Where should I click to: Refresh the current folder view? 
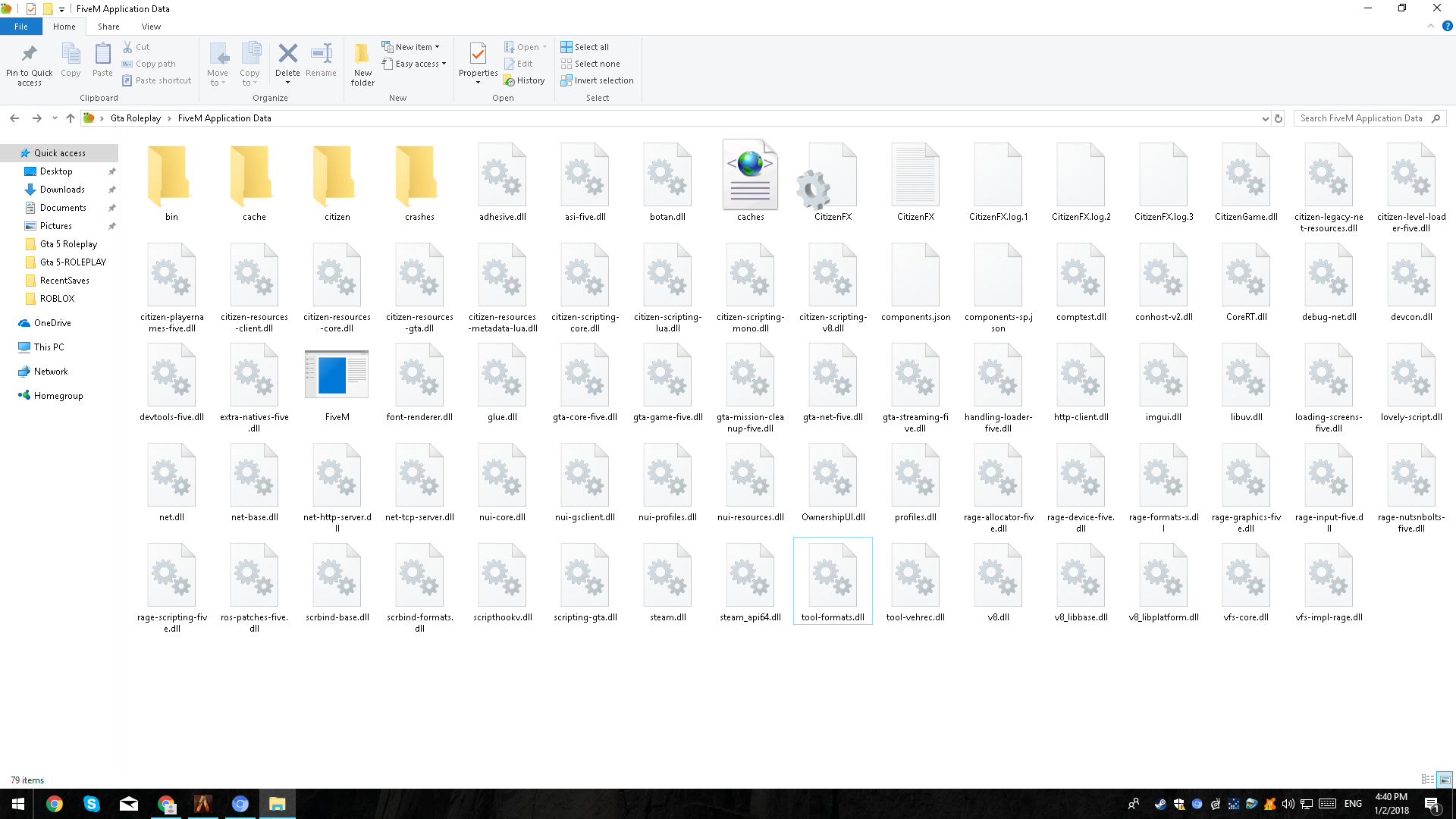(x=1279, y=118)
